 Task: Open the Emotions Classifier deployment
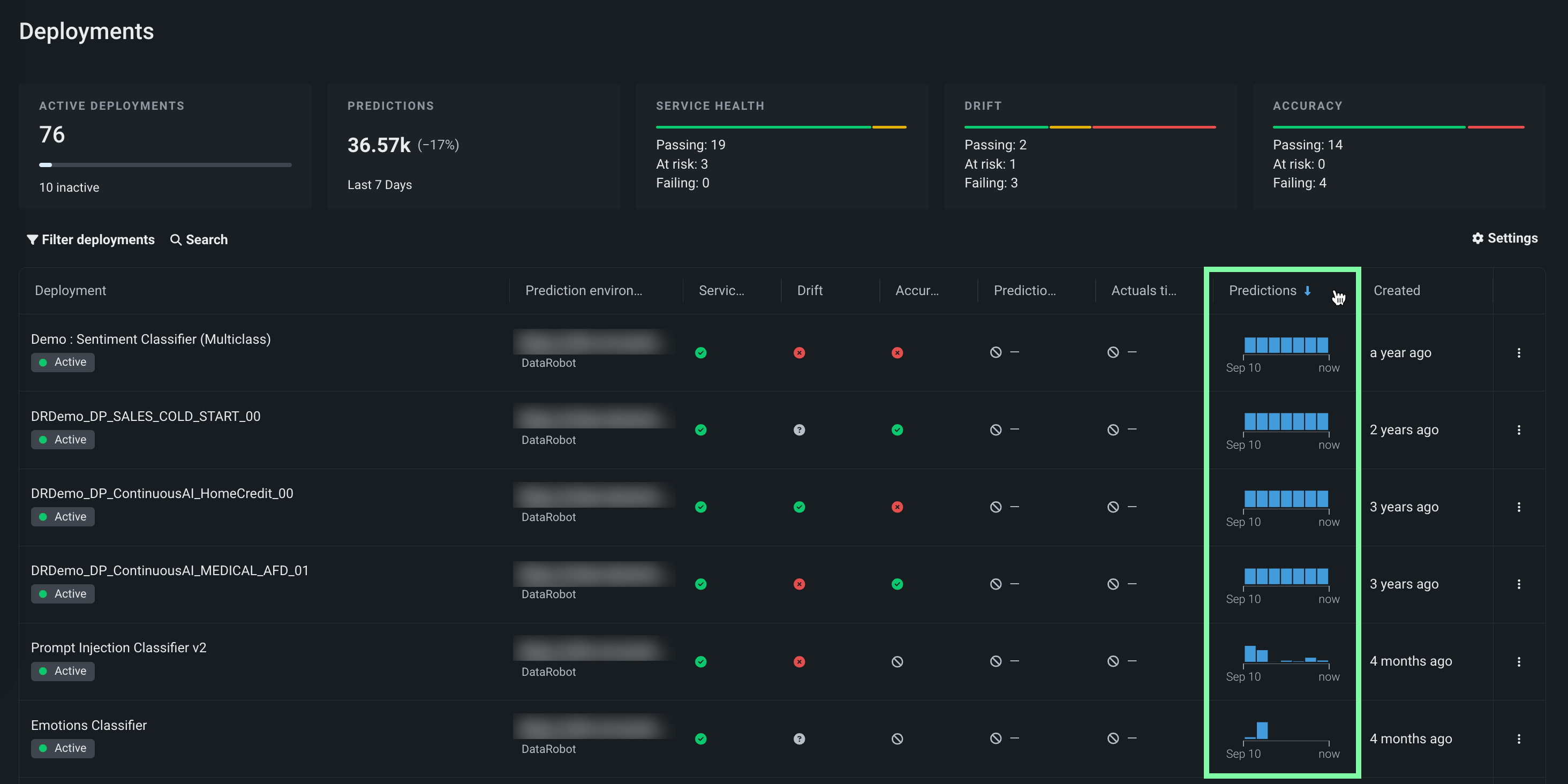click(89, 725)
